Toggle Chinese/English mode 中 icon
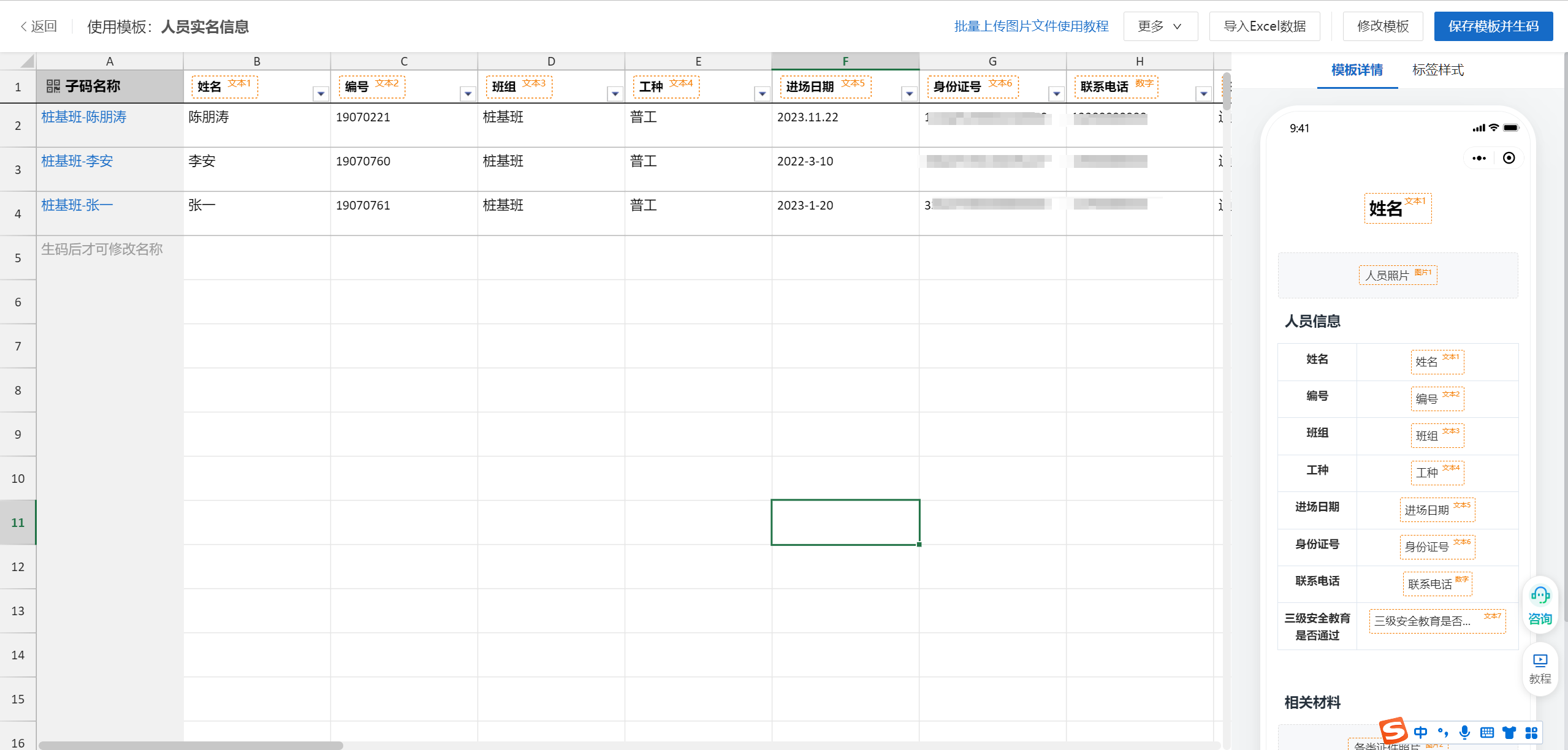The image size is (1568, 750). point(1420,732)
